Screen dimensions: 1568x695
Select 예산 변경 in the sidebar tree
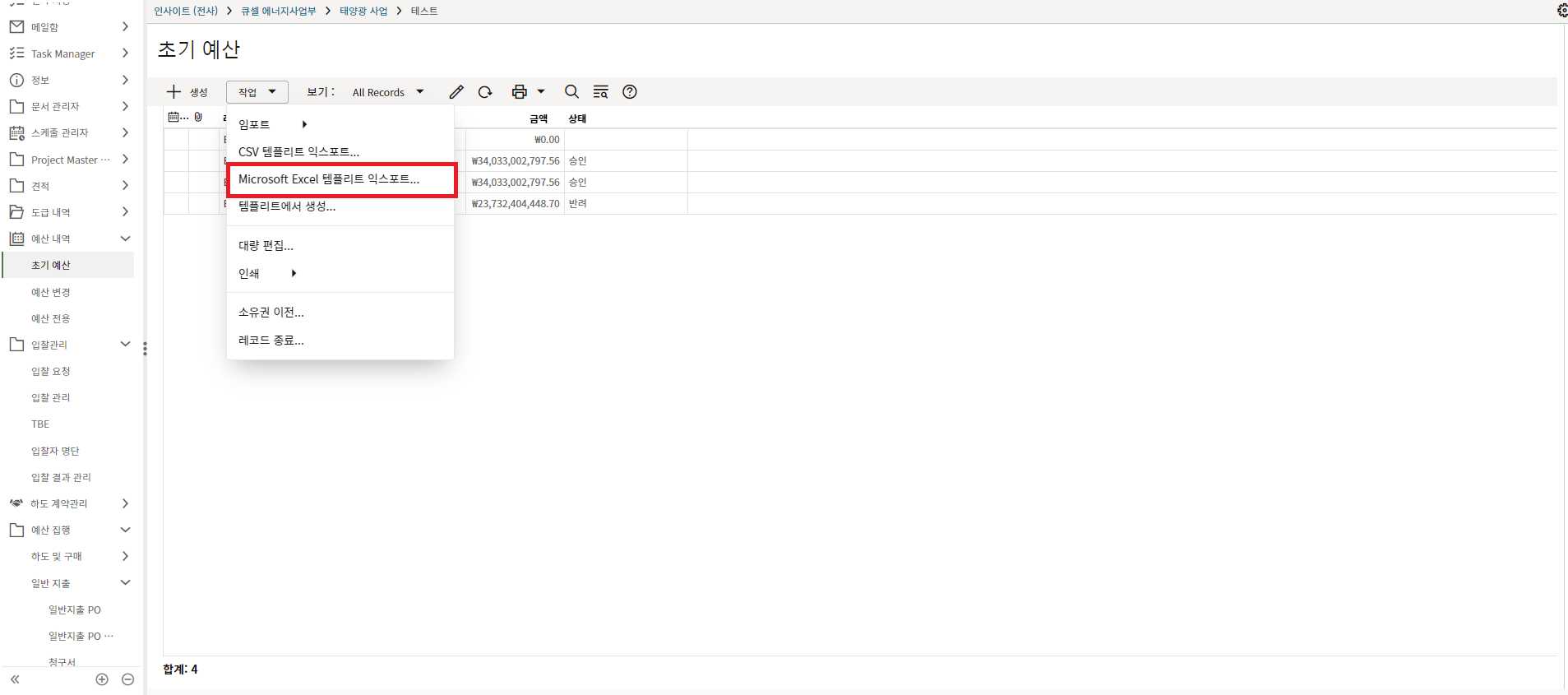coord(51,292)
